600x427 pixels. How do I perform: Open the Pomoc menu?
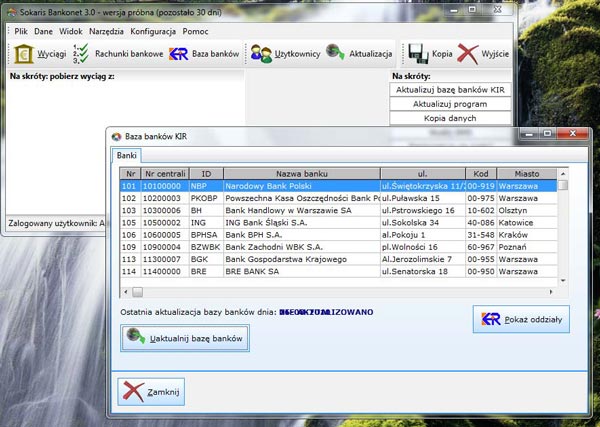tap(195, 31)
